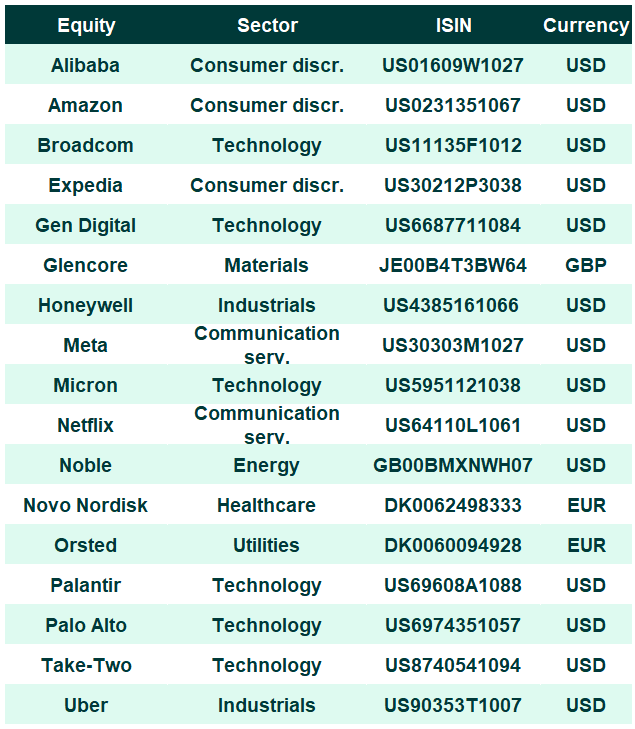
Task: Select the Take-Two equity cell
Action: click(86, 665)
